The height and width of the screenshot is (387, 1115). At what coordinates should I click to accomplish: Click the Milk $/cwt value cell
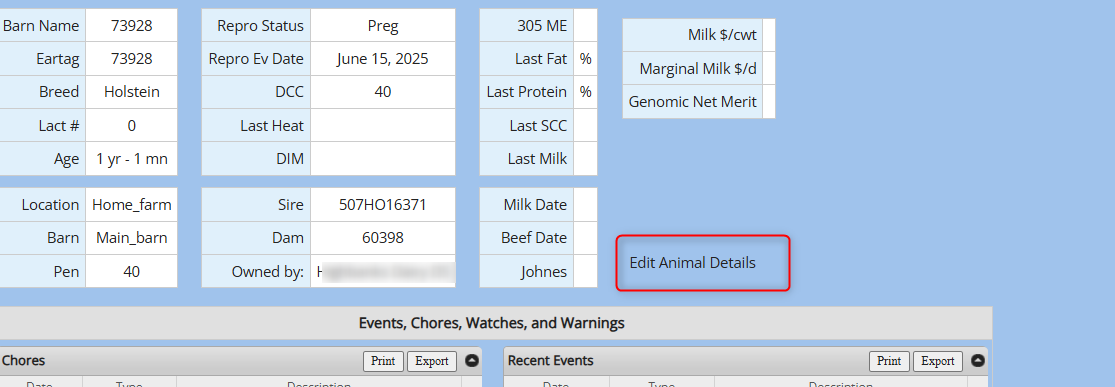(x=769, y=35)
